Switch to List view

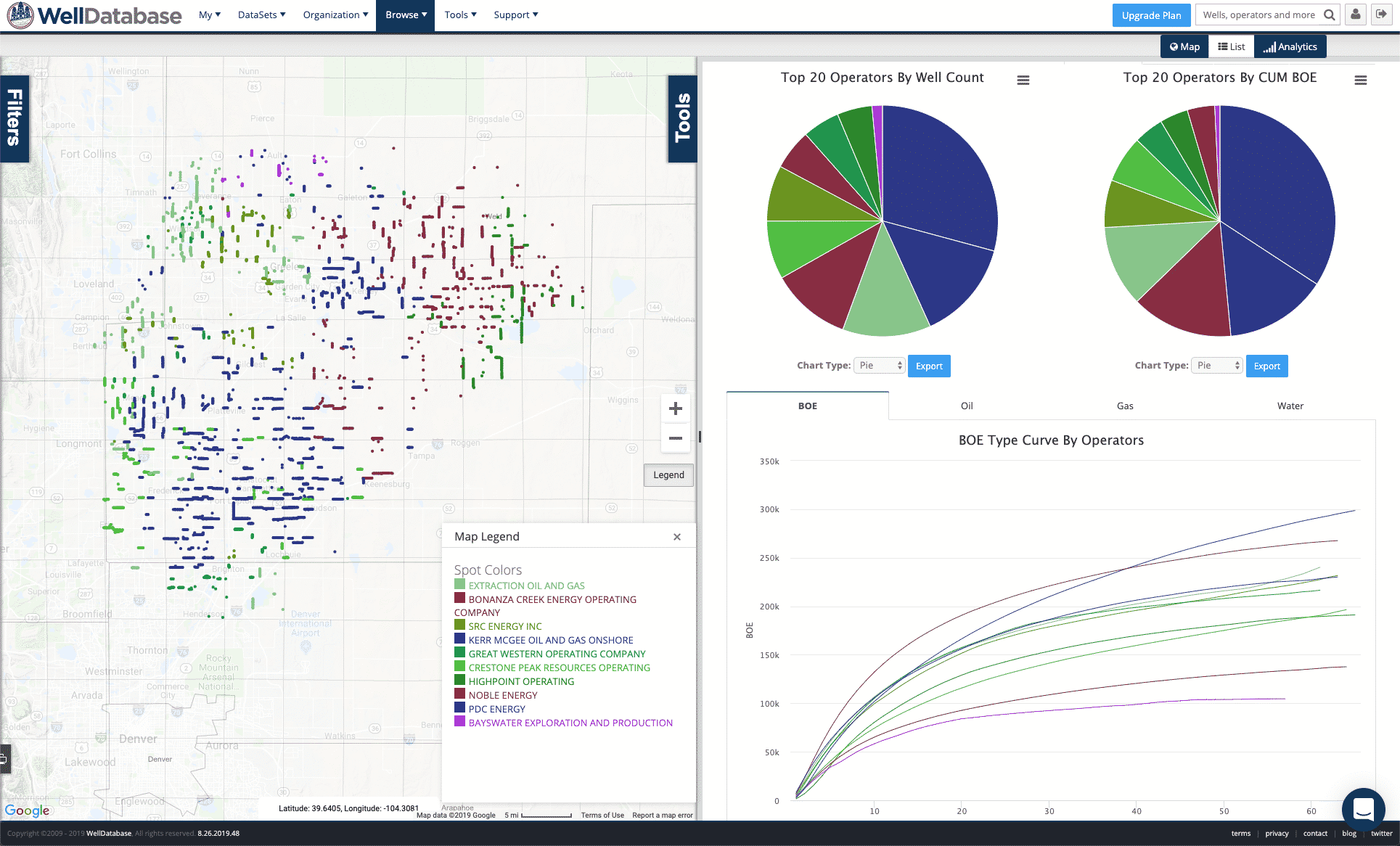point(1232,46)
